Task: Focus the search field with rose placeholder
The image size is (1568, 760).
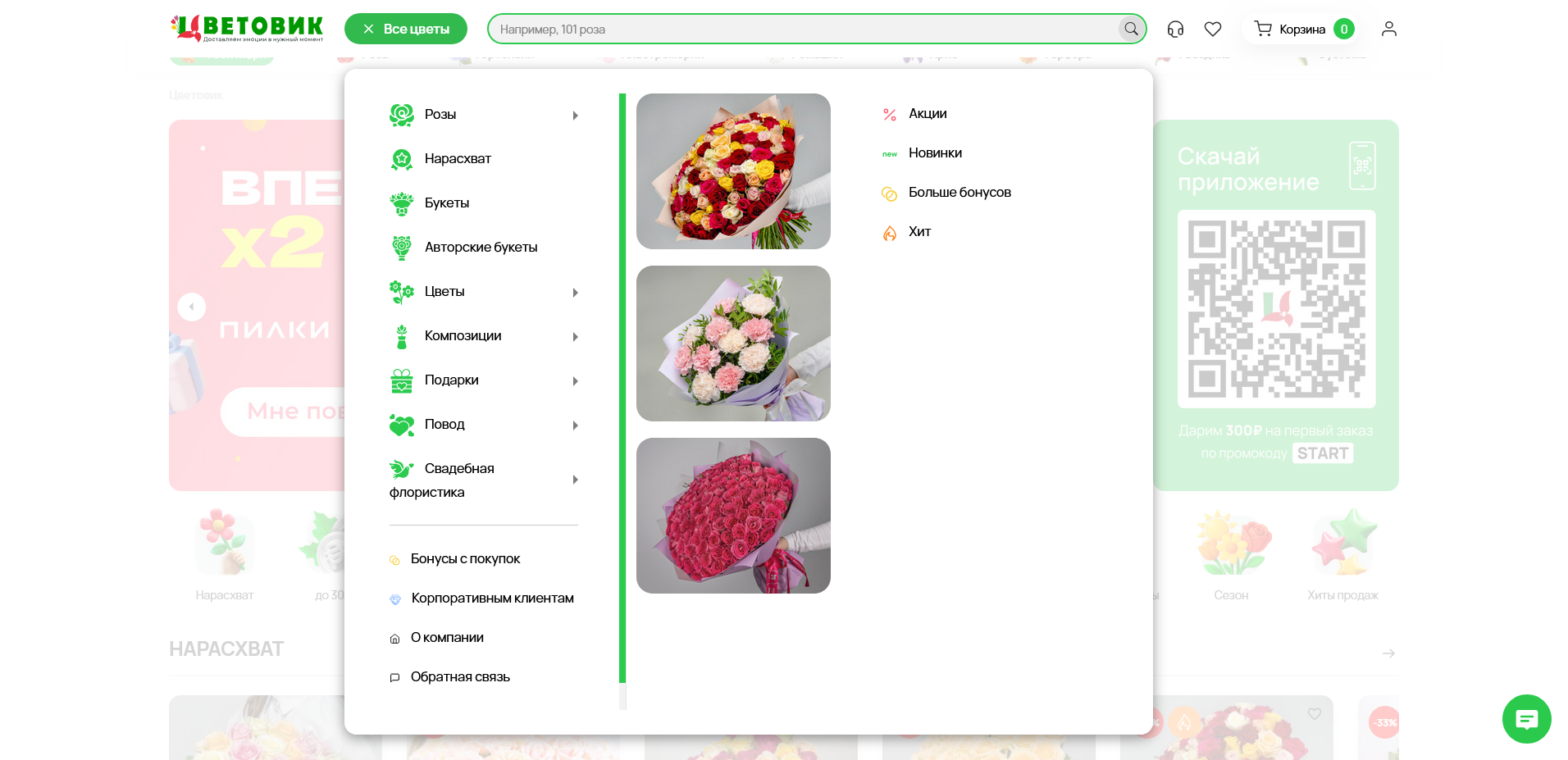Action: (804, 30)
